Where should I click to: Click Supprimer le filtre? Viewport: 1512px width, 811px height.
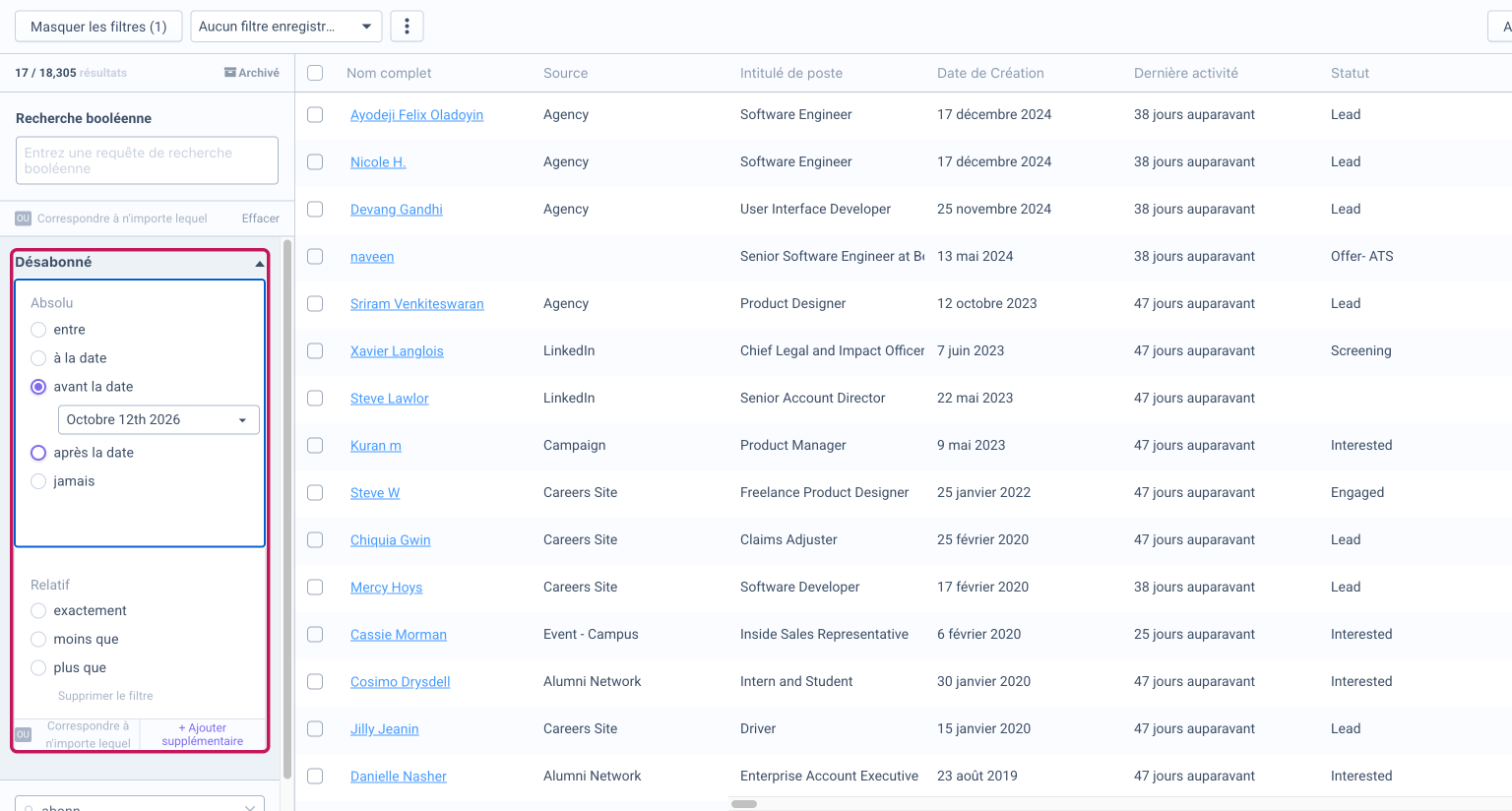[105, 696]
